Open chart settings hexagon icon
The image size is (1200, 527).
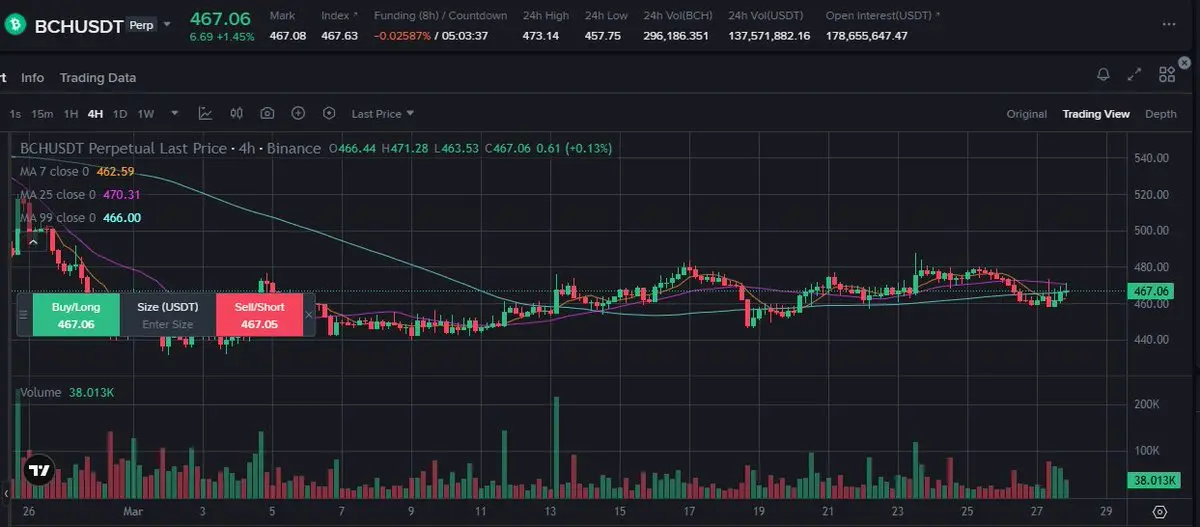pyautogui.click(x=329, y=113)
